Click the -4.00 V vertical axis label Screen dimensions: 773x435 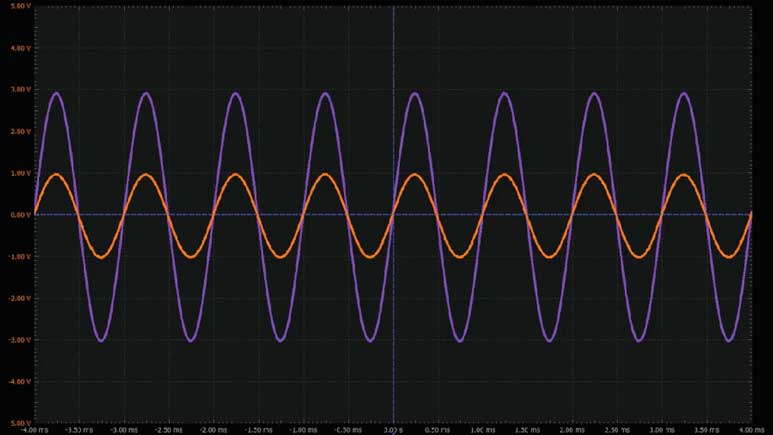19,382
